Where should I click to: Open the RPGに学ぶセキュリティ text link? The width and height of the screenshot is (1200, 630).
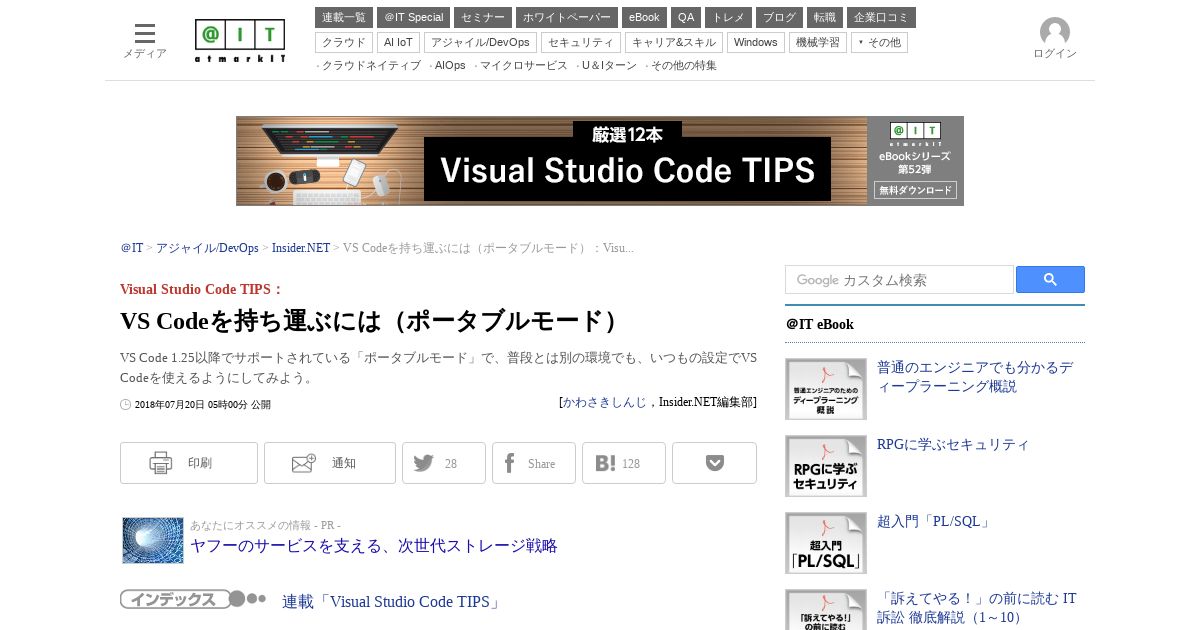pyautogui.click(x=953, y=445)
